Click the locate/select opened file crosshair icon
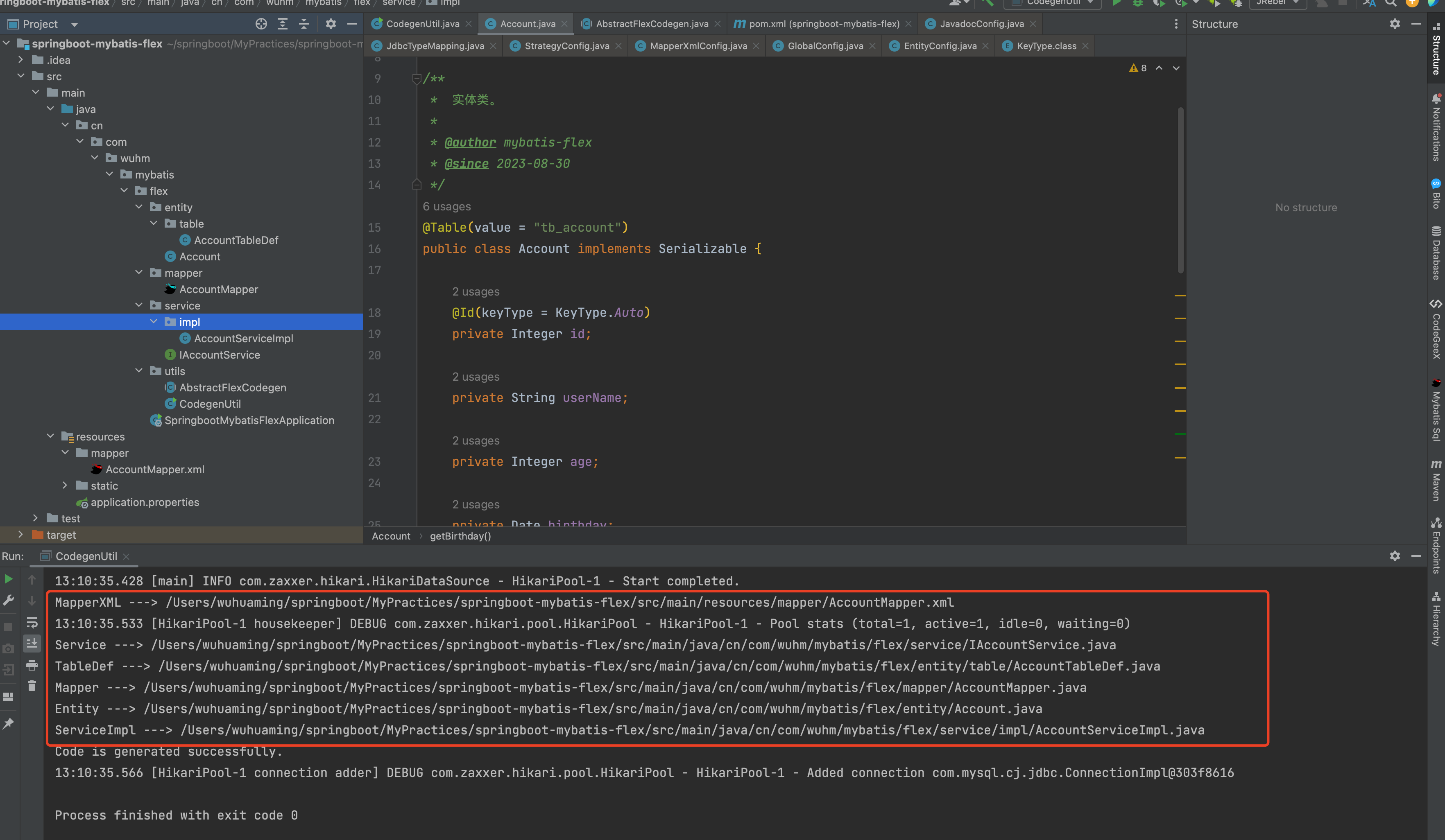Image resolution: width=1445 pixels, height=840 pixels. (261, 24)
